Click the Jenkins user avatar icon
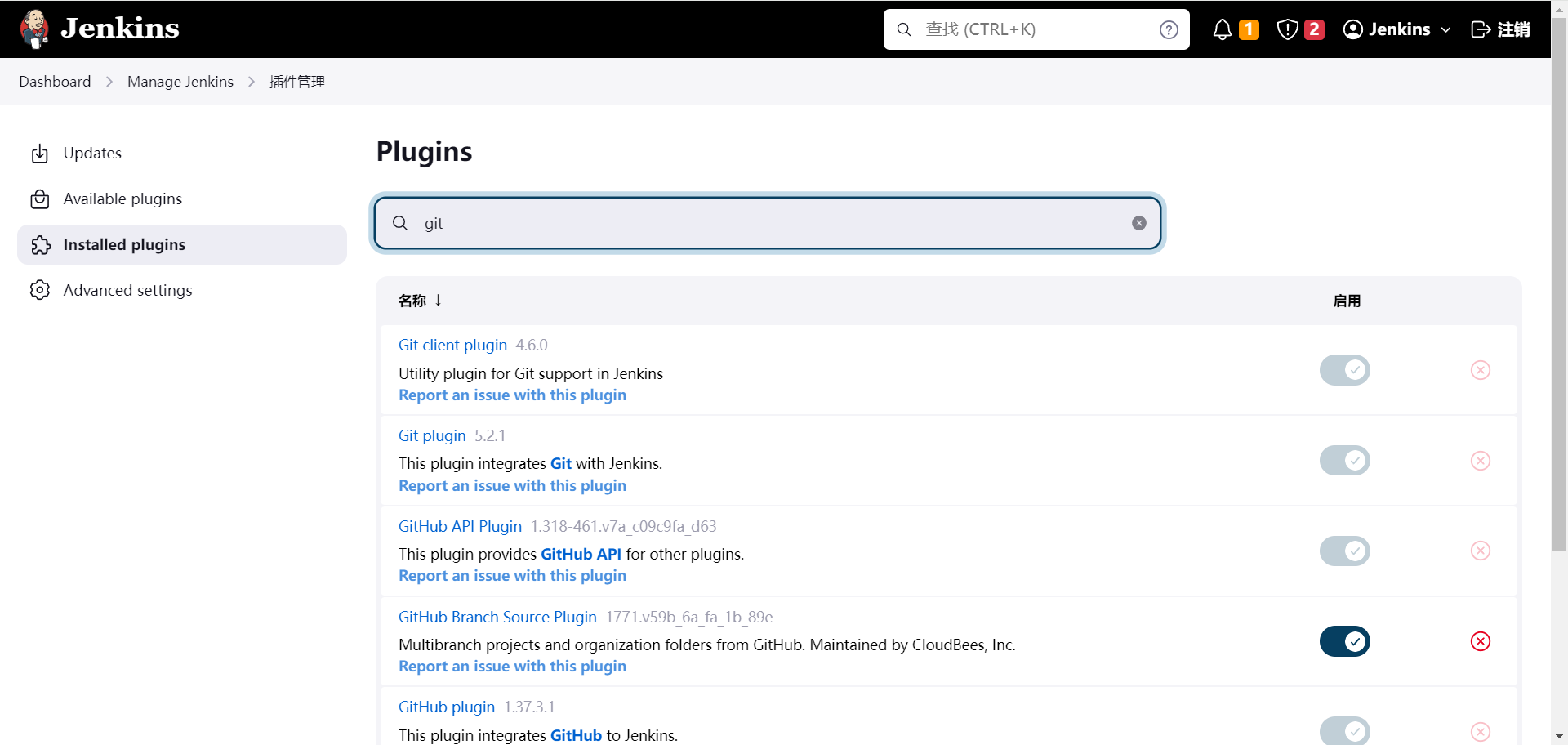The image size is (1568, 745). point(1352,29)
